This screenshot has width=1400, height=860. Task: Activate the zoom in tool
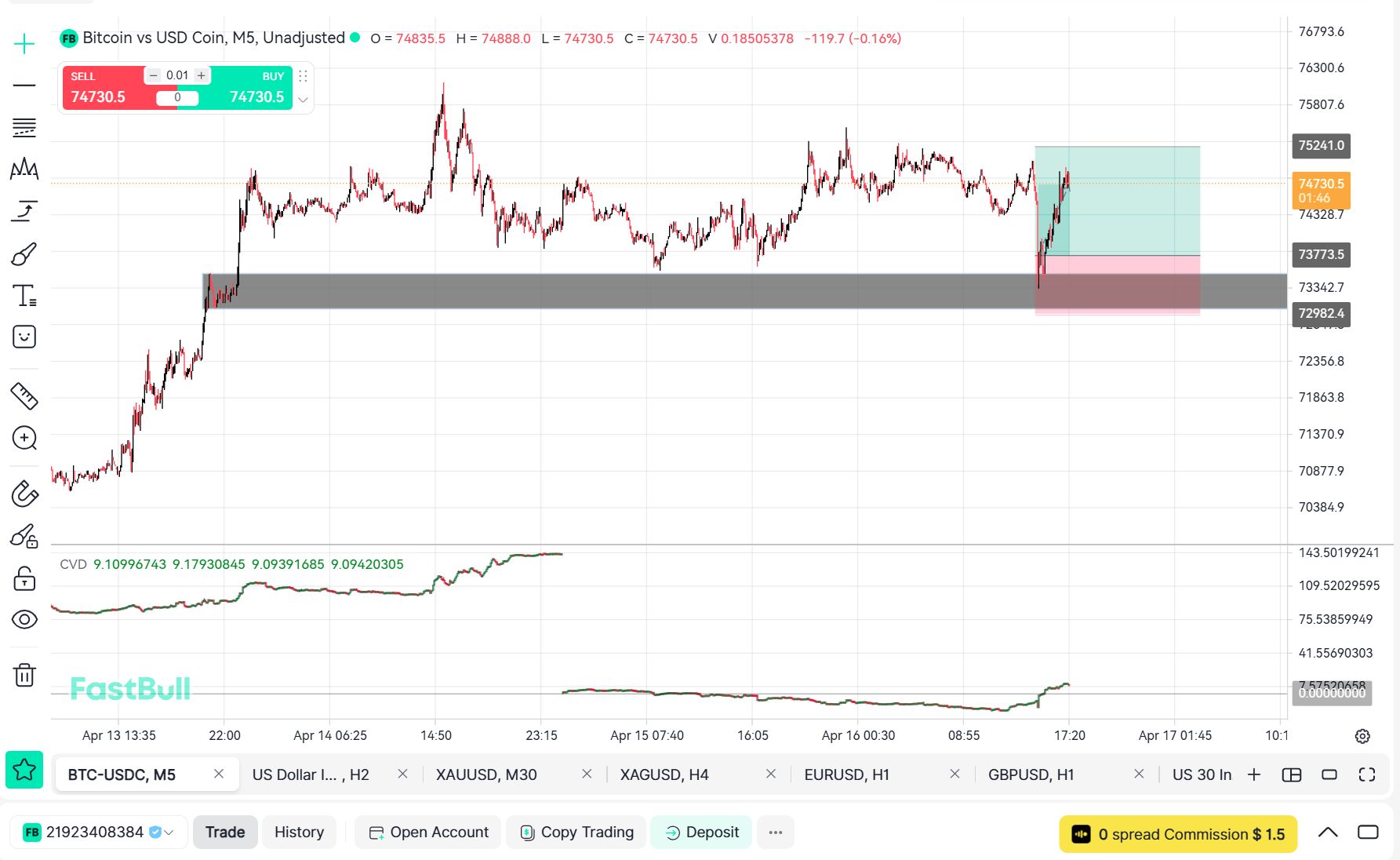pyautogui.click(x=24, y=438)
